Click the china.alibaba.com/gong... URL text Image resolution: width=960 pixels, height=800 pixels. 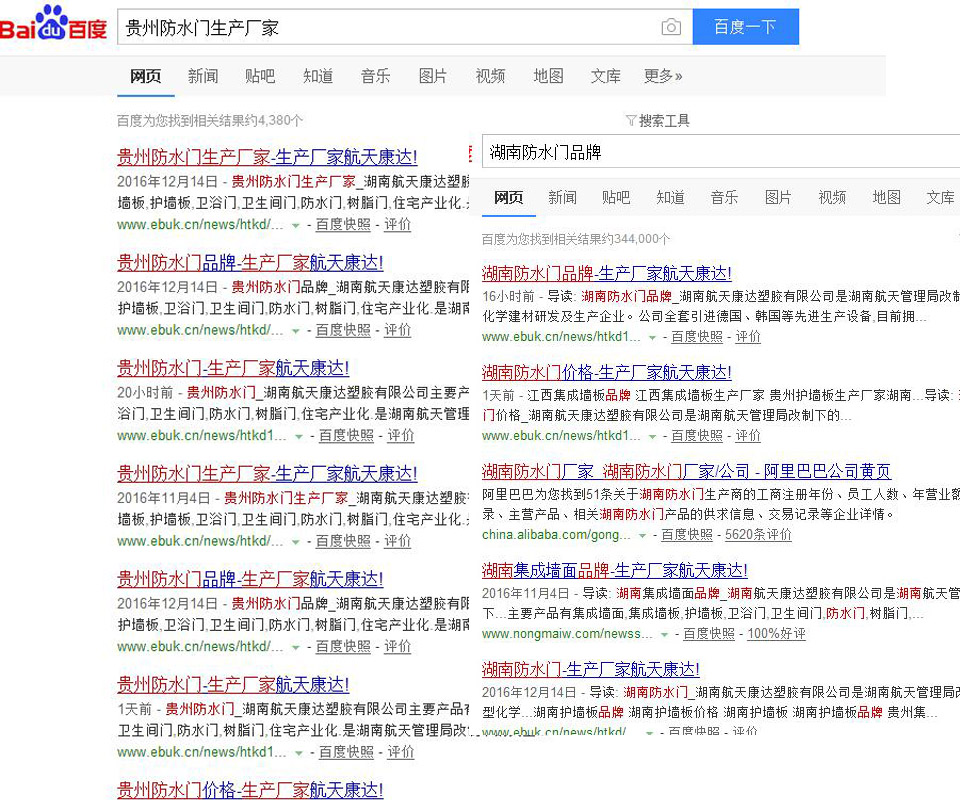(x=556, y=535)
